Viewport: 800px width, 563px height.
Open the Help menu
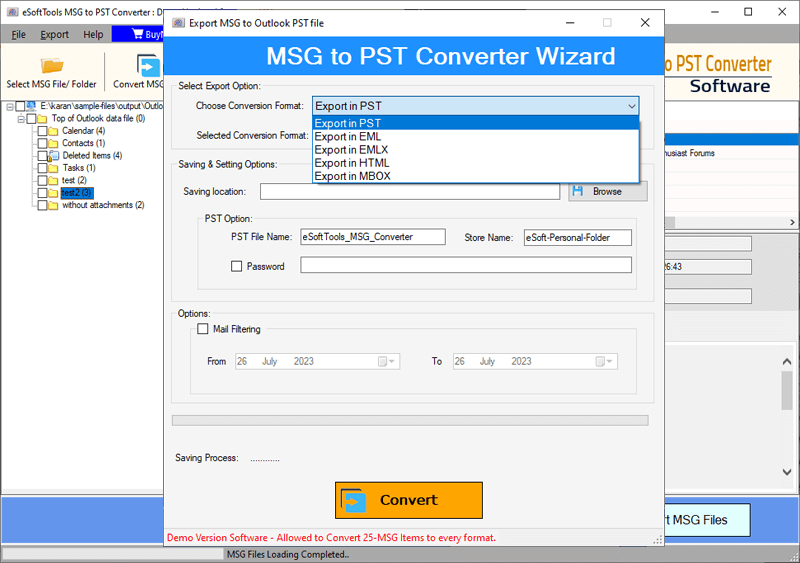[93, 34]
